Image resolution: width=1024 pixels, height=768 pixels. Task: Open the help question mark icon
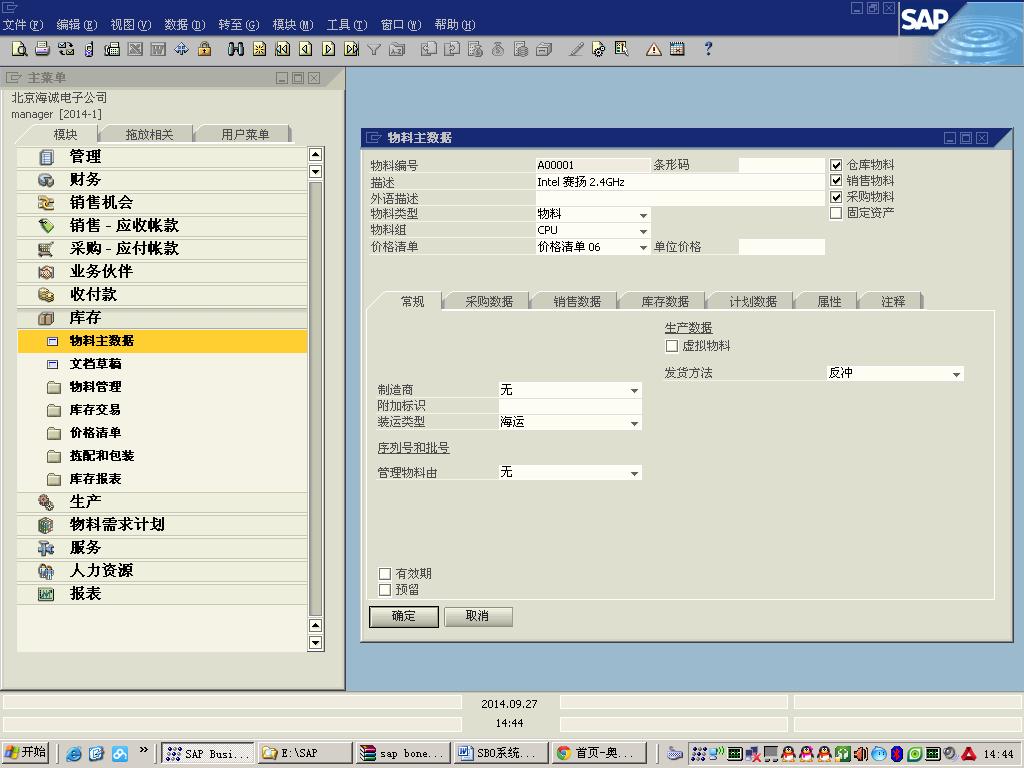pyautogui.click(x=708, y=49)
